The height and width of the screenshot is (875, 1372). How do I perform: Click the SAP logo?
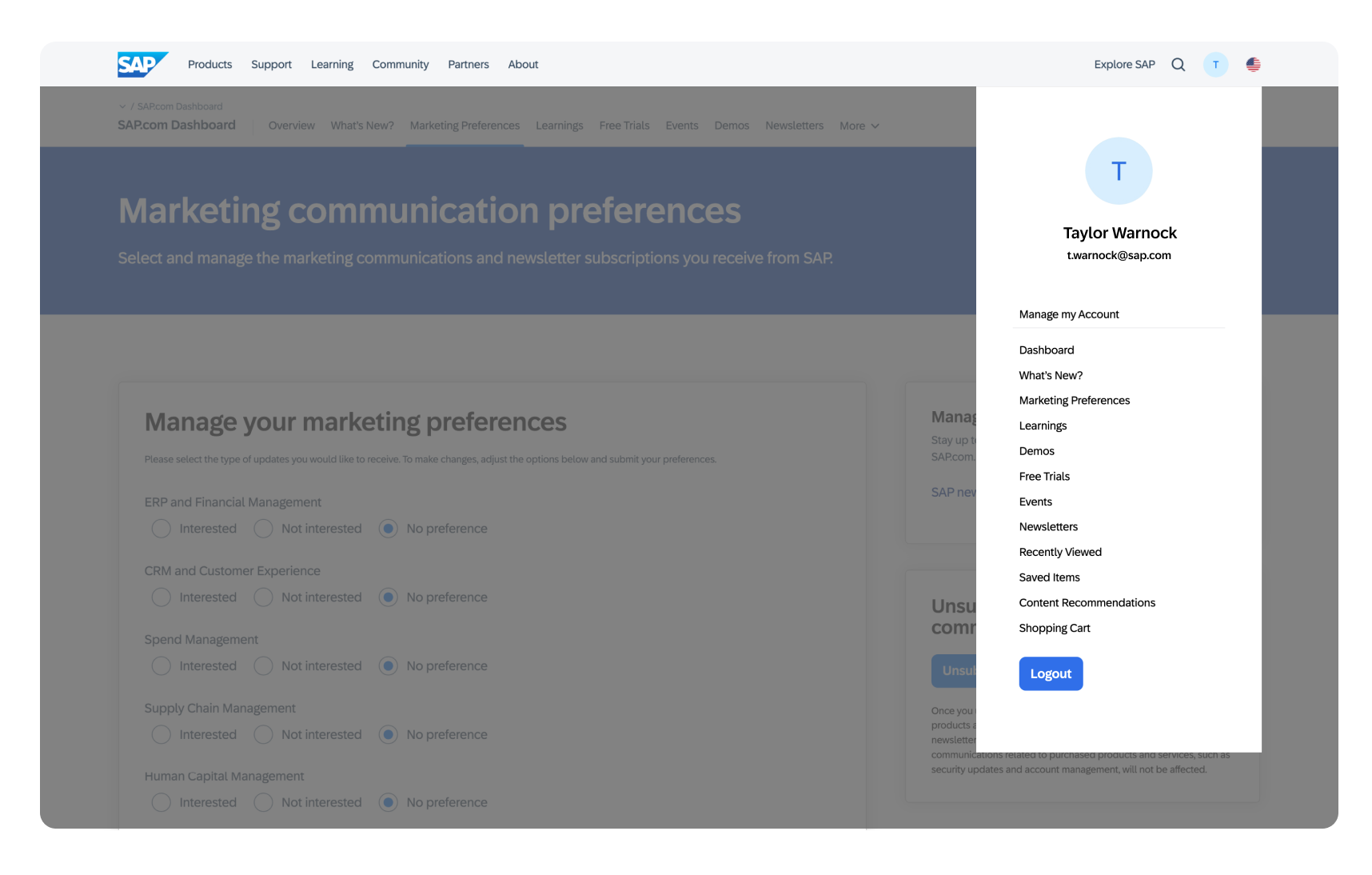[142, 64]
